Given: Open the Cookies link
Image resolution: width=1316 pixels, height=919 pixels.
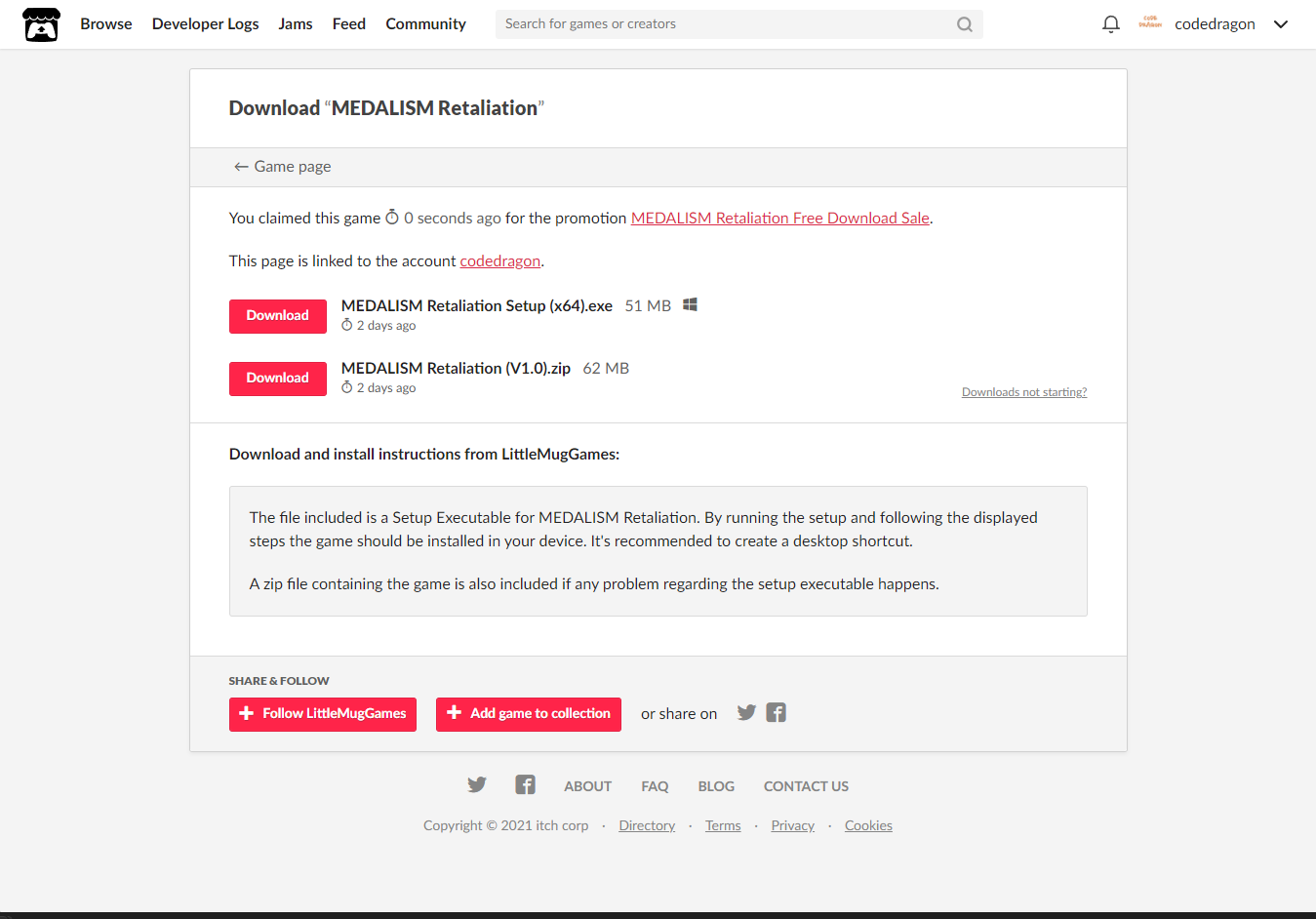Looking at the screenshot, I should pos(868,825).
